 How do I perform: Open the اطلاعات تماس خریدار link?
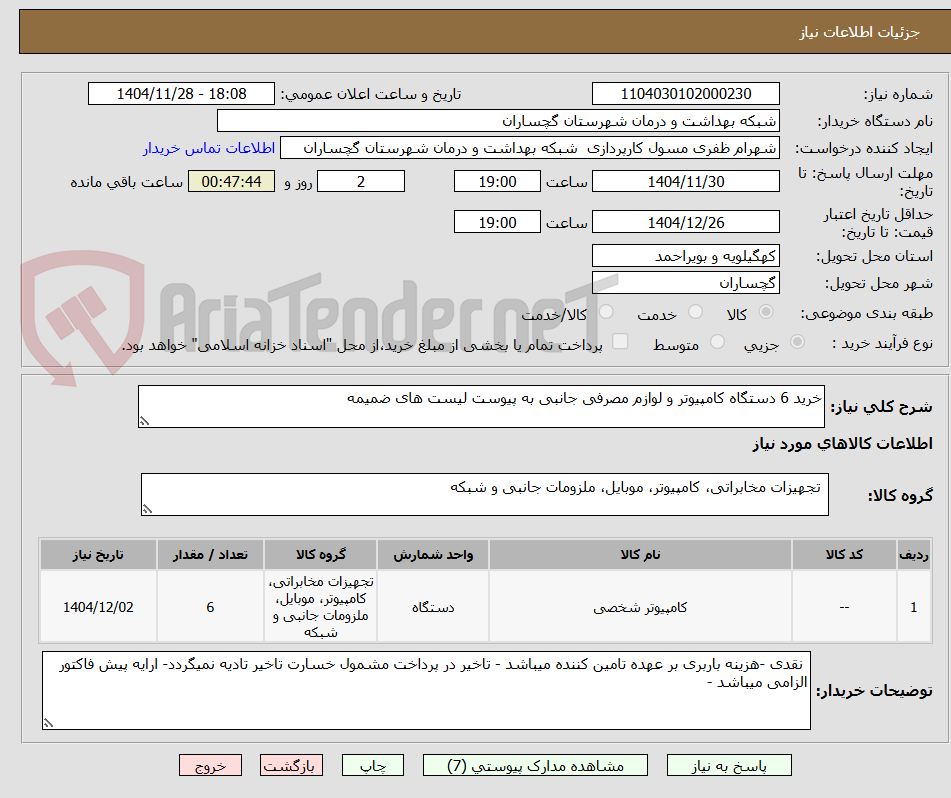(x=209, y=149)
